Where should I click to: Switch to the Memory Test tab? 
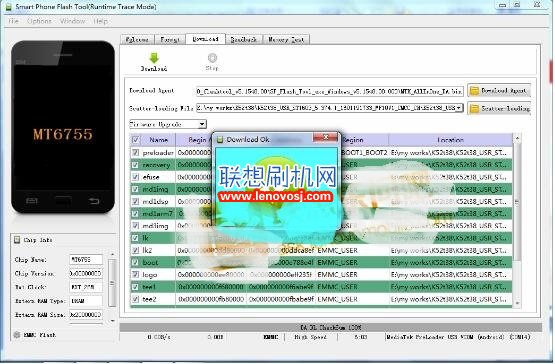(286, 40)
